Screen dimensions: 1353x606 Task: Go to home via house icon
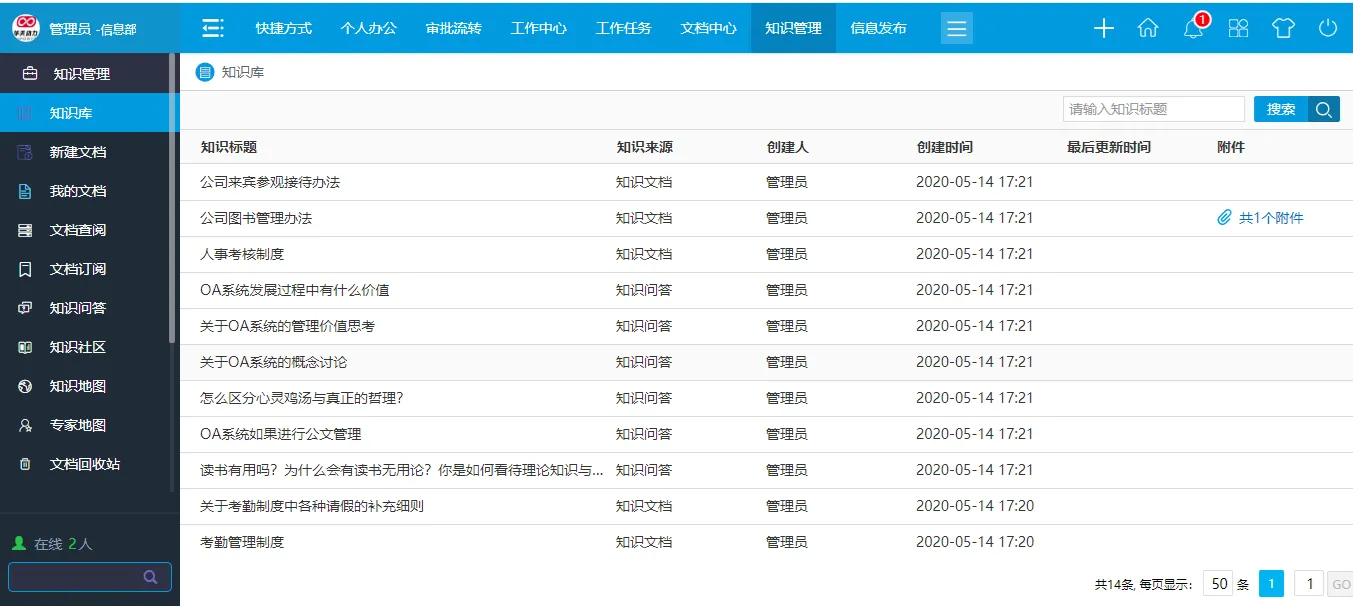pyautogui.click(x=1148, y=28)
